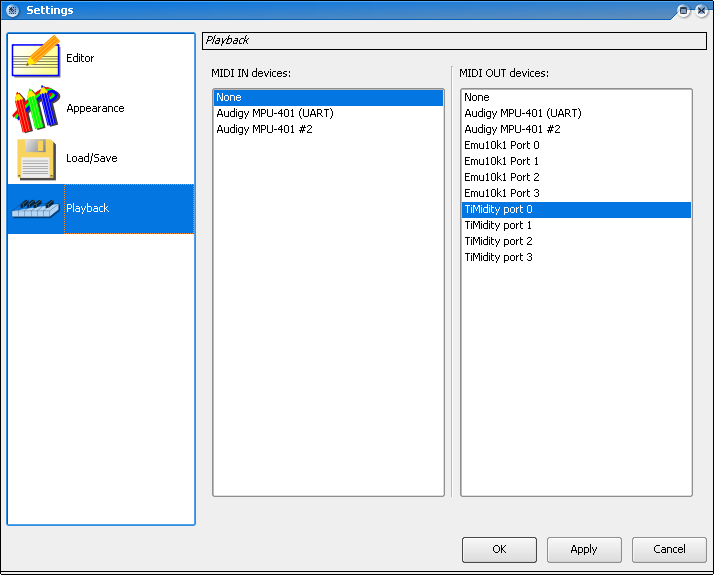Confirm settings with the OK button
Viewport: 714px width, 575px height.
(499, 550)
